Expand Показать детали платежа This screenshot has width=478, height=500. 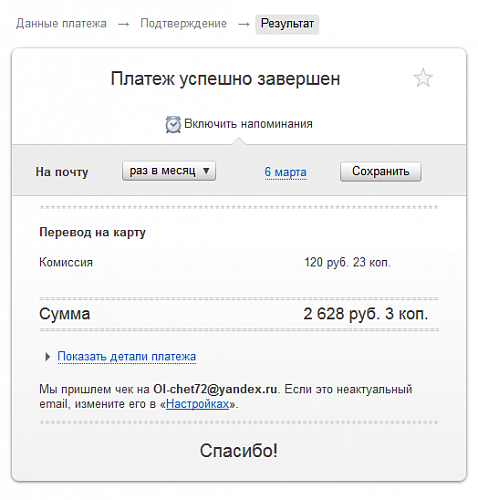coord(127,356)
